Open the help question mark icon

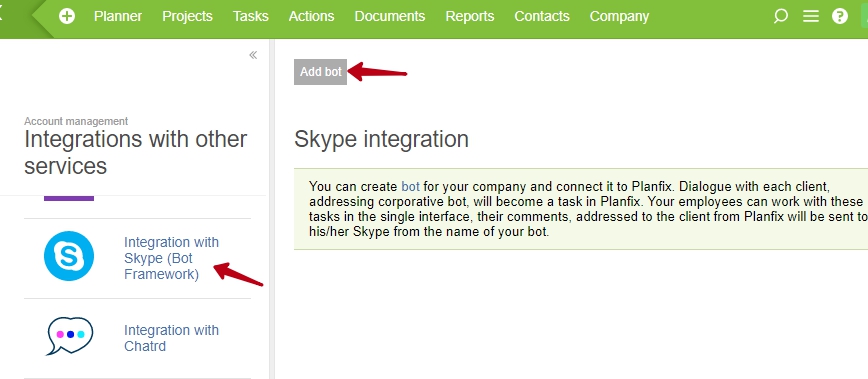tap(840, 17)
